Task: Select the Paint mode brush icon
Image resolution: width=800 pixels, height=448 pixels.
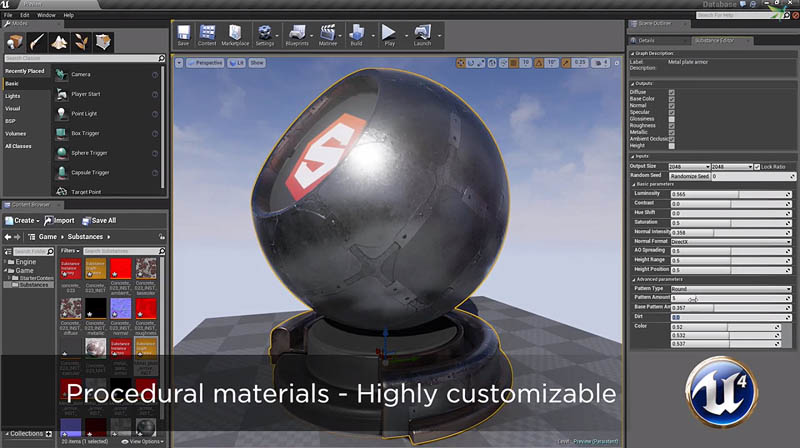Action: tap(37, 42)
